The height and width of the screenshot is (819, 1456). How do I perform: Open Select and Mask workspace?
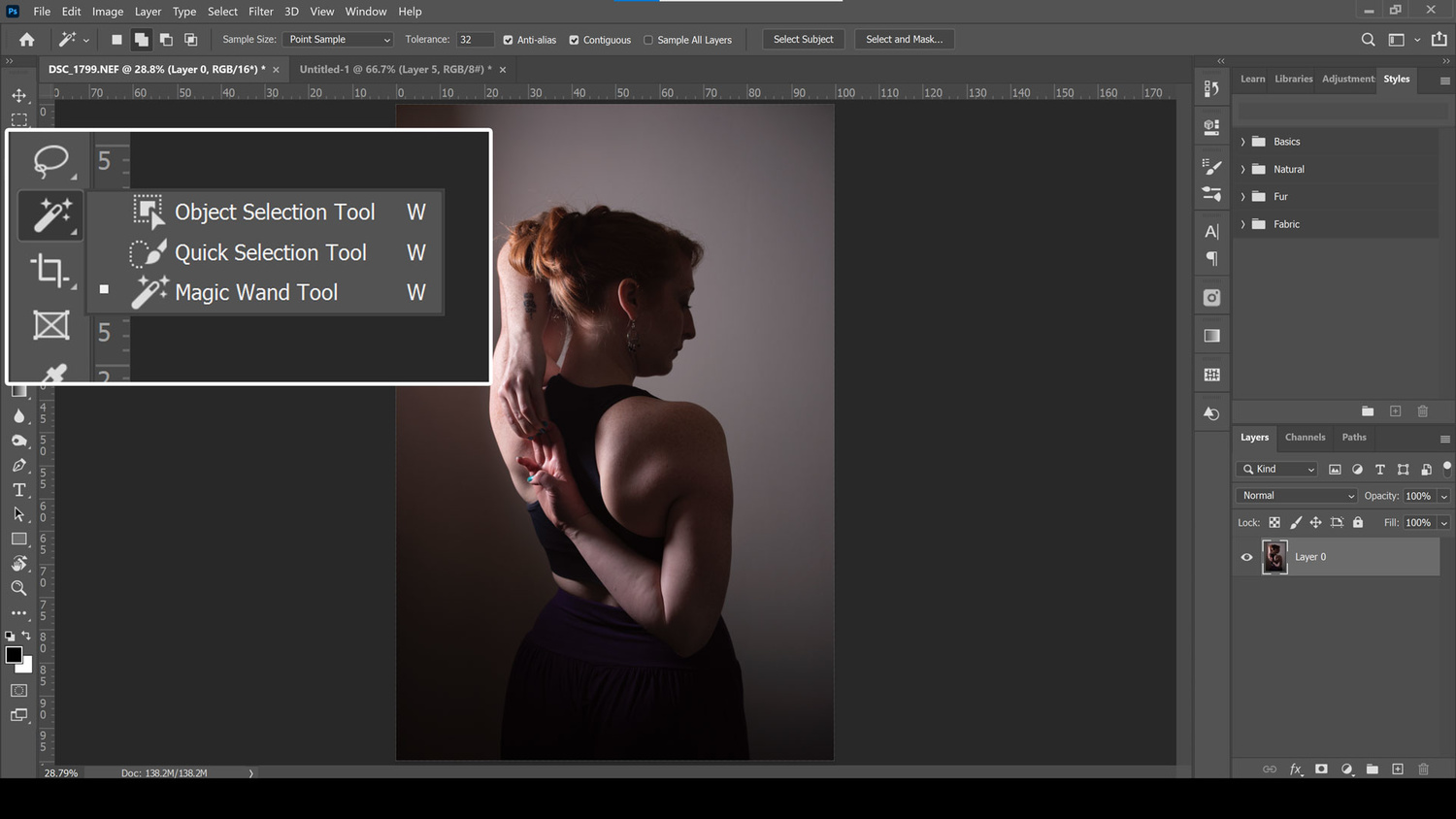pos(904,39)
